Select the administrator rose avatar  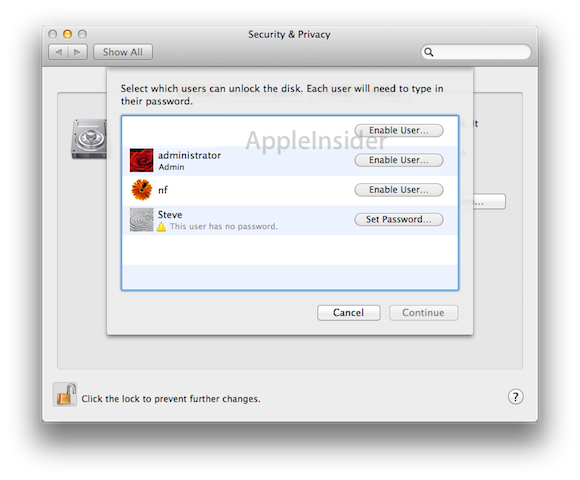[141, 160]
